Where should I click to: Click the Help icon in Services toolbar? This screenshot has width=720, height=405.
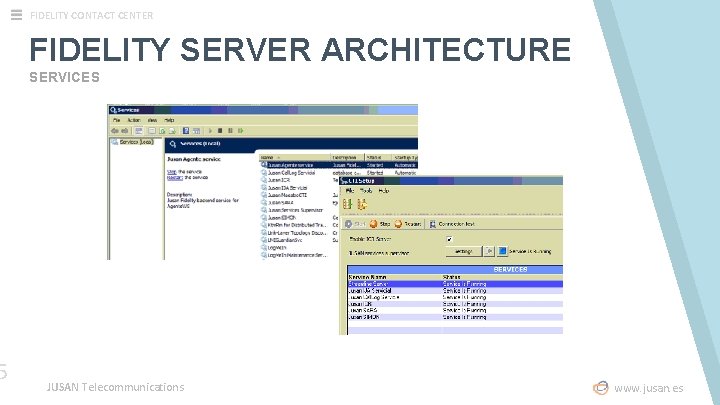tap(186, 131)
